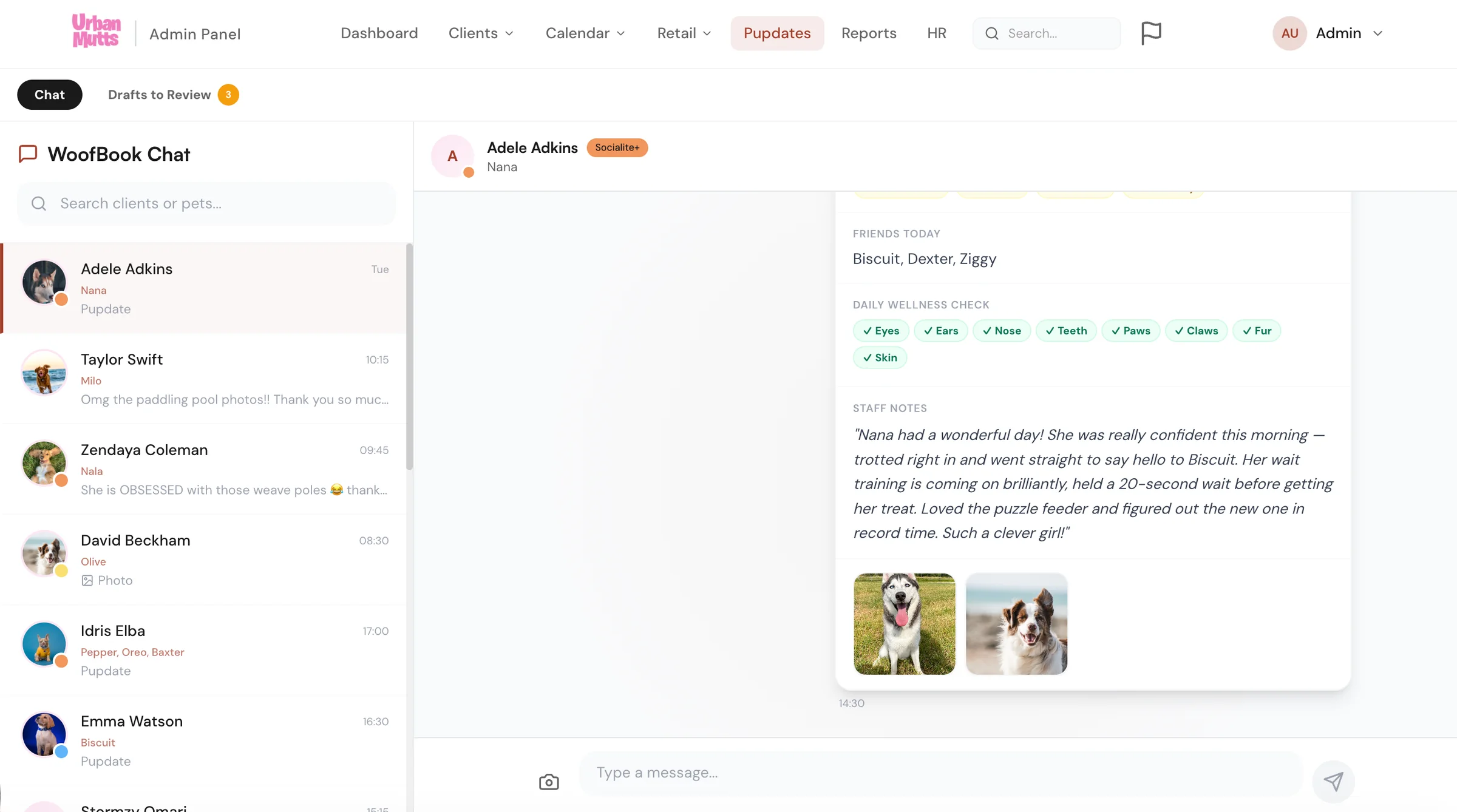Click the Type a message field
Viewport: 1457px width, 812px height.
click(x=941, y=773)
